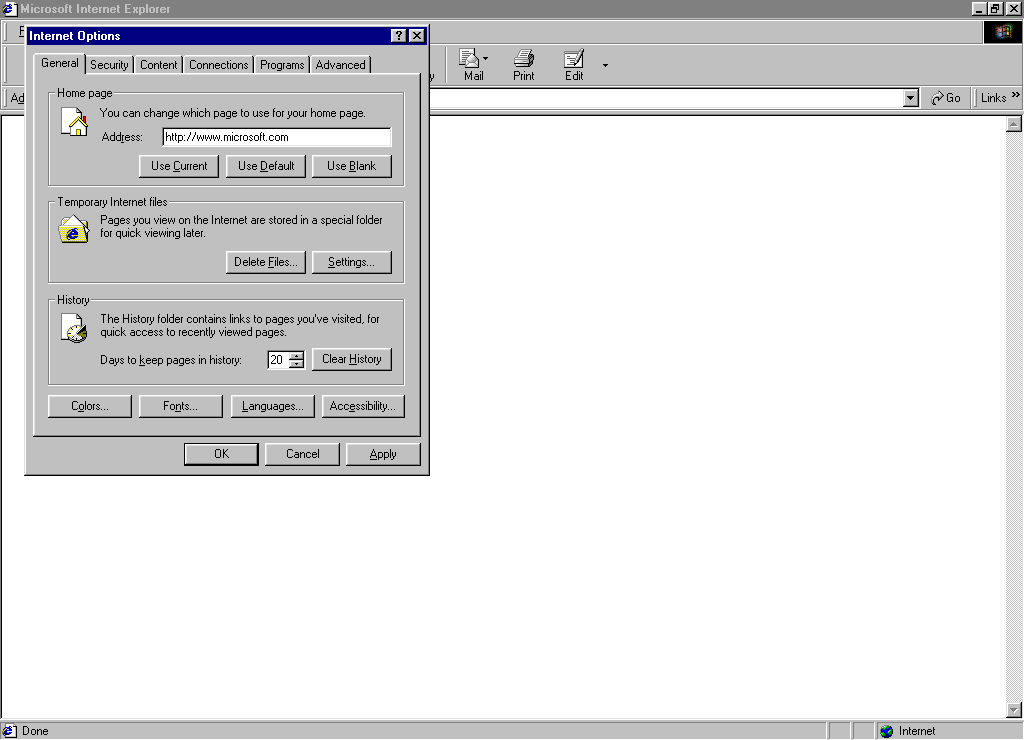This screenshot has height=740, width=1024.
Task: Click the Internet zone label in status bar
Action: 916,732
